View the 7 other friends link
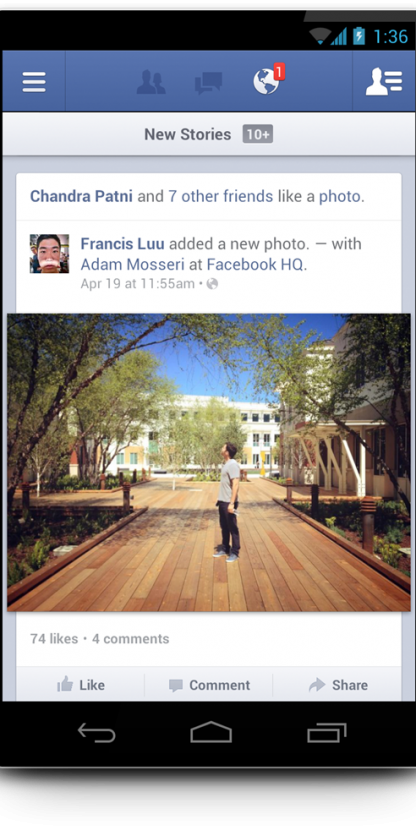Viewport: 416px width, 836px height. click(221, 197)
